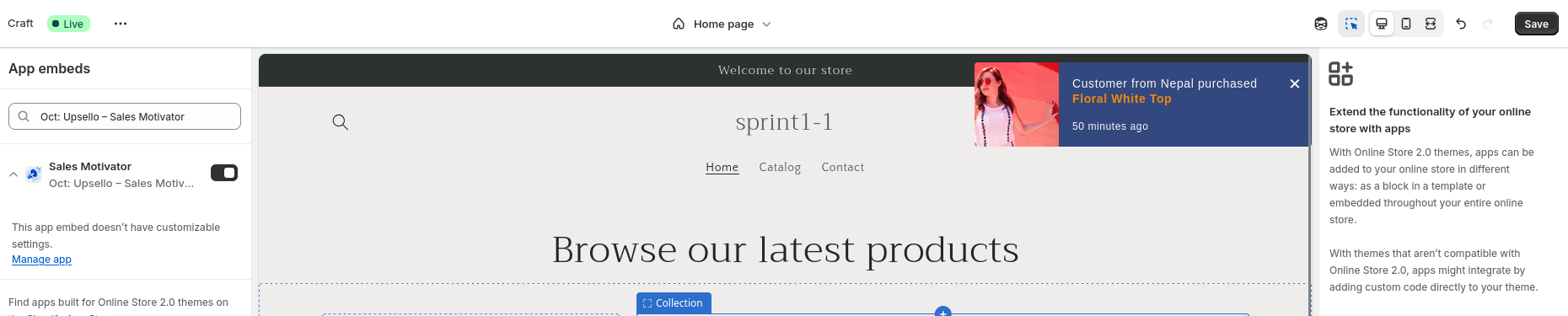Switch to mobile preview
This screenshot has height=316, width=1568.
click(x=1406, y=24)
